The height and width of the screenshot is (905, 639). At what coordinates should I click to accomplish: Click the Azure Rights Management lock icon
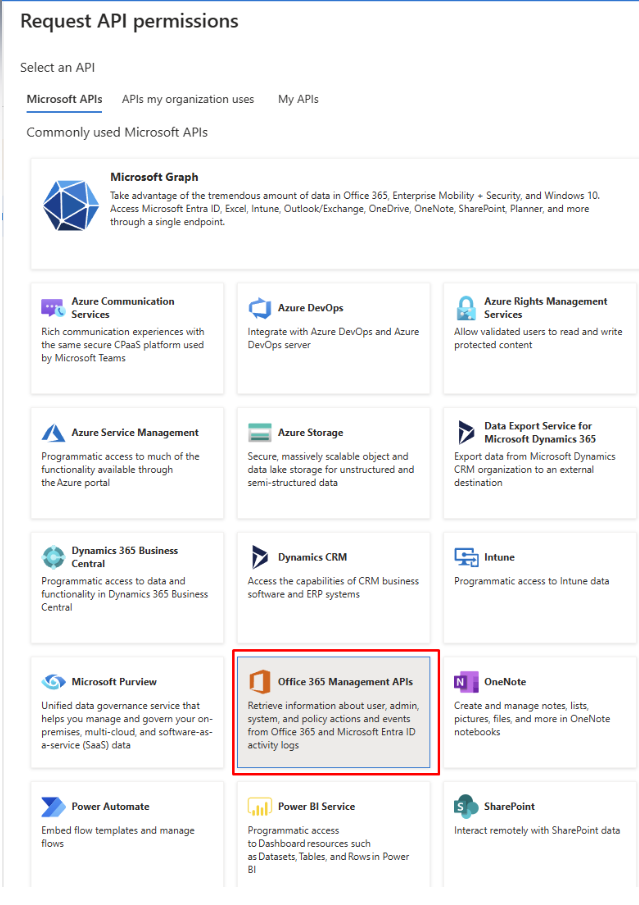point(466,307)
